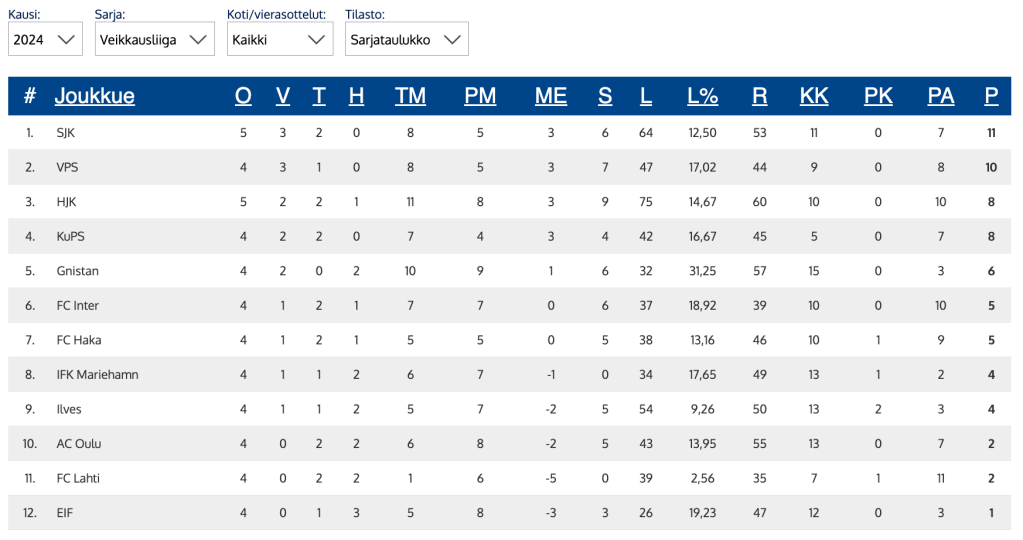Sort by the O column header
This screenshot has height=540, width=1023.
tap(243, 96)
